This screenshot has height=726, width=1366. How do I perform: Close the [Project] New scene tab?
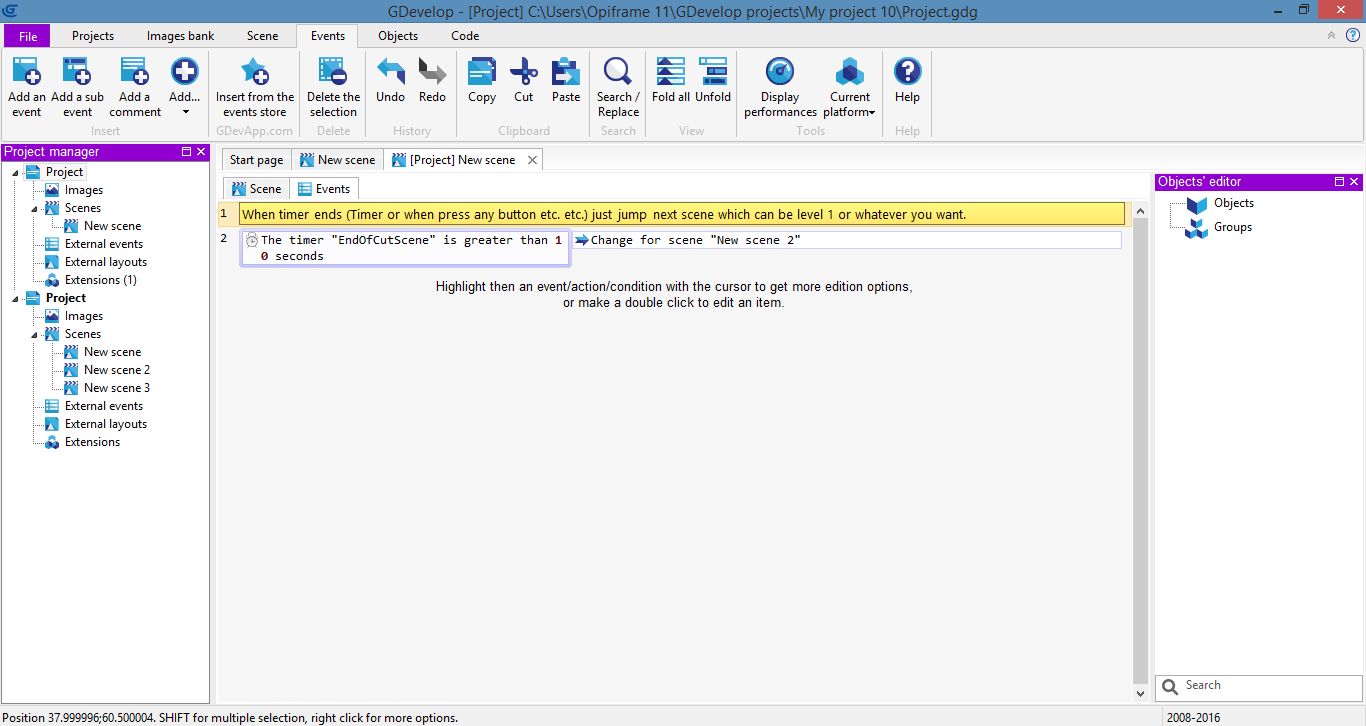click(532, 160)
